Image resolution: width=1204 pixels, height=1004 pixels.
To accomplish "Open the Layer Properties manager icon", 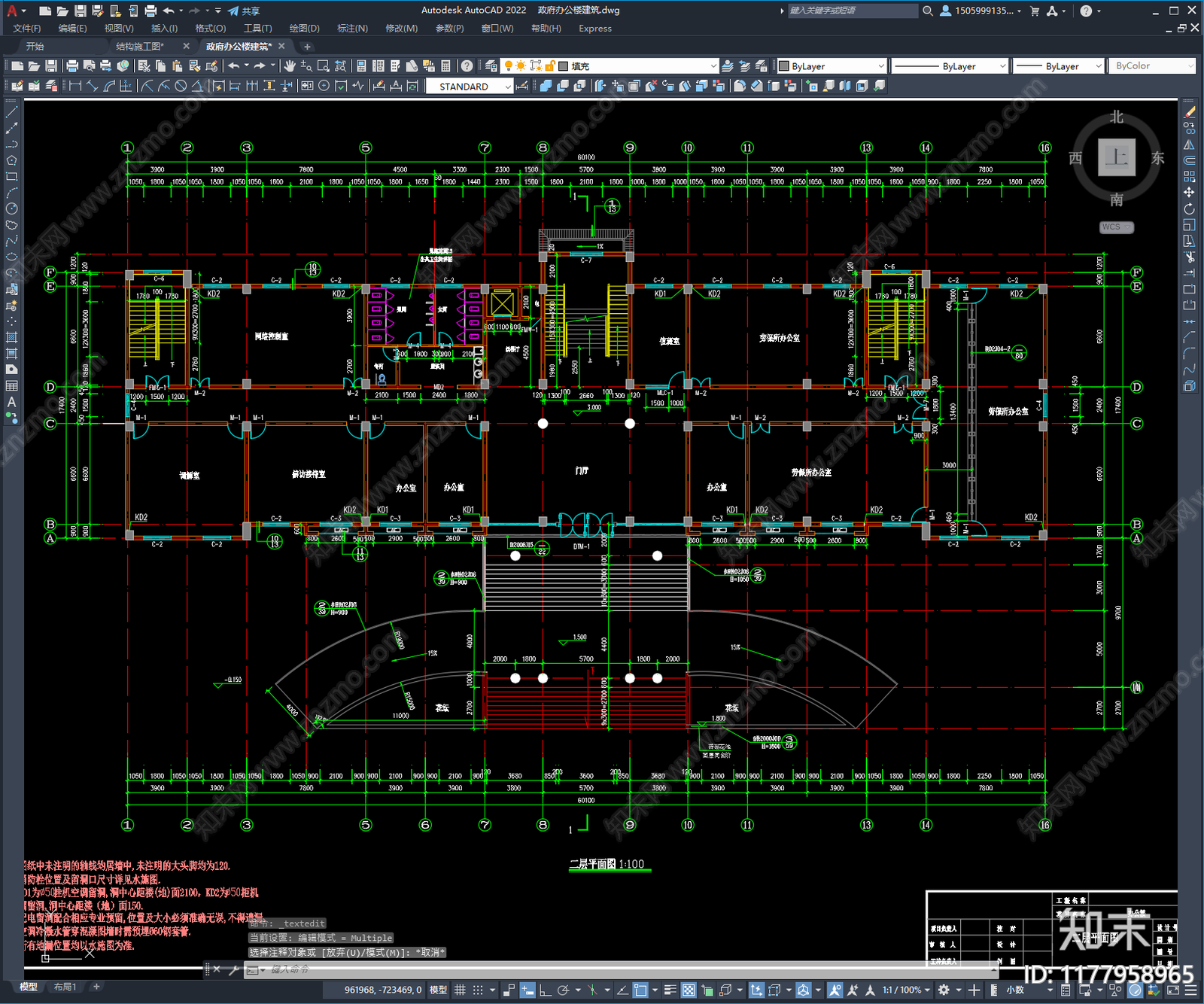I will pos(491,66).
